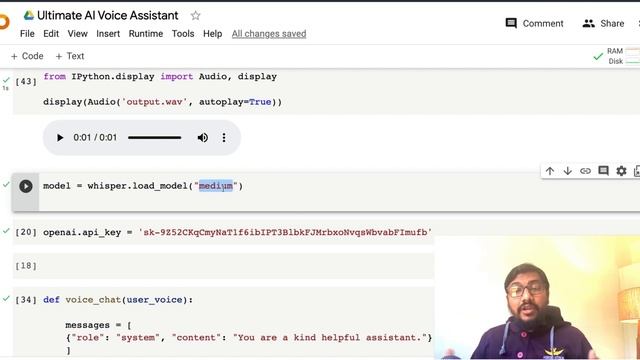The image size is (640, 360).
Task: Open the Edit menu
Action: pos(51,34)
